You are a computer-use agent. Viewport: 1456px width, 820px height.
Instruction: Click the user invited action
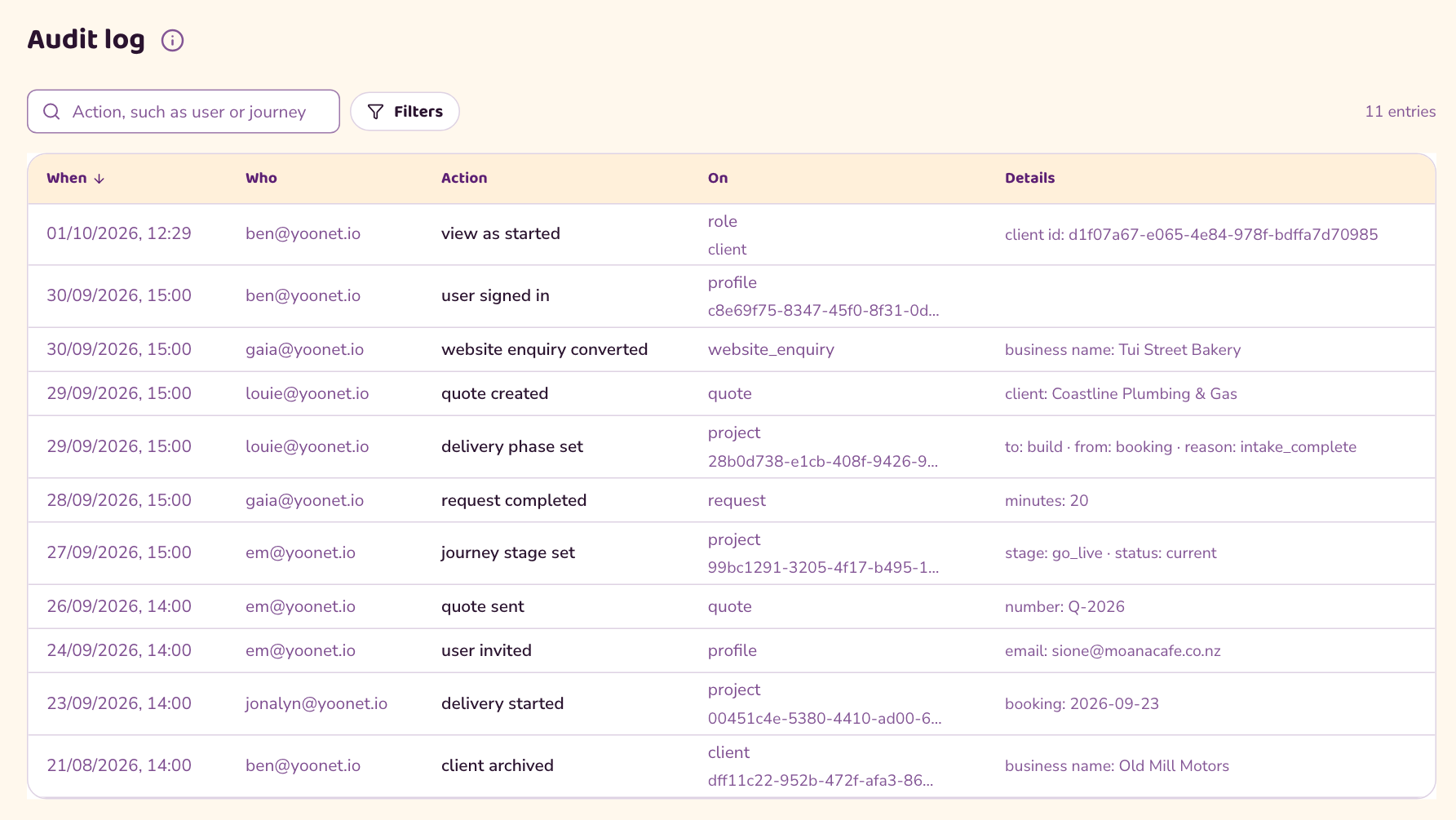point(486,650)
